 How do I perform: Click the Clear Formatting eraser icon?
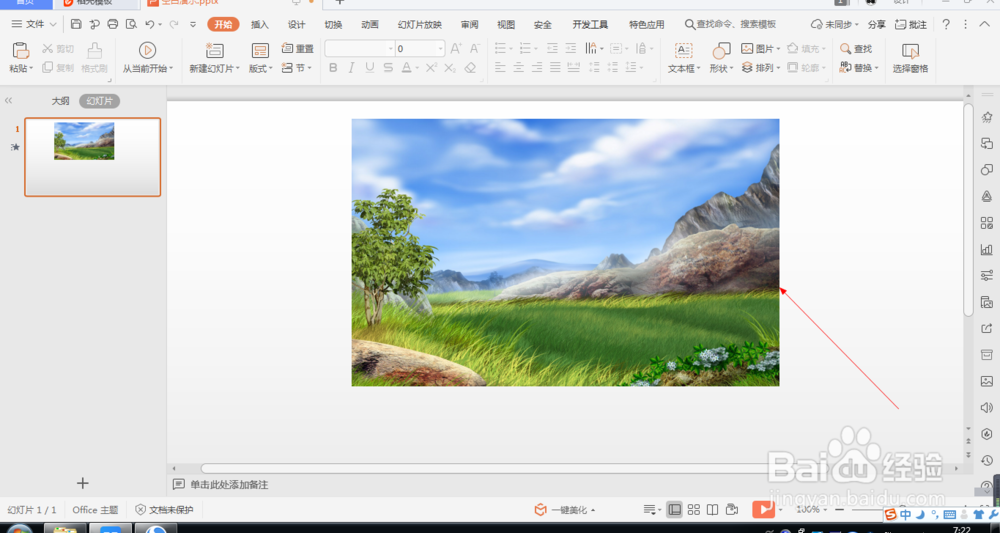point(471,68)
